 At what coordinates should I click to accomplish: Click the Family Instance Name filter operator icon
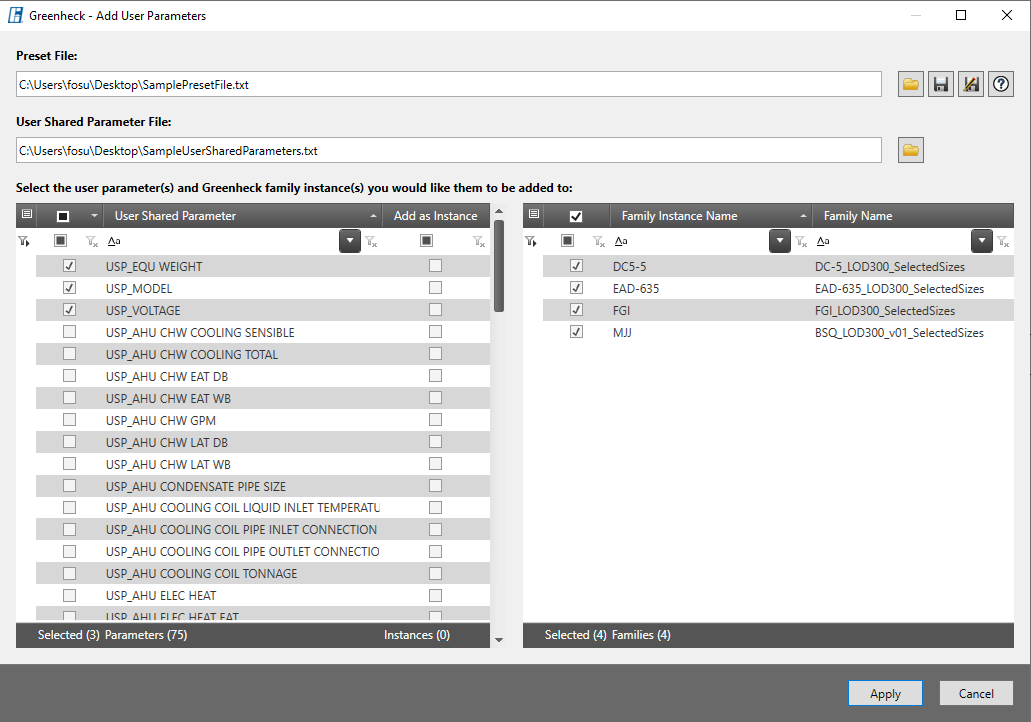click(x=621, y=241)
